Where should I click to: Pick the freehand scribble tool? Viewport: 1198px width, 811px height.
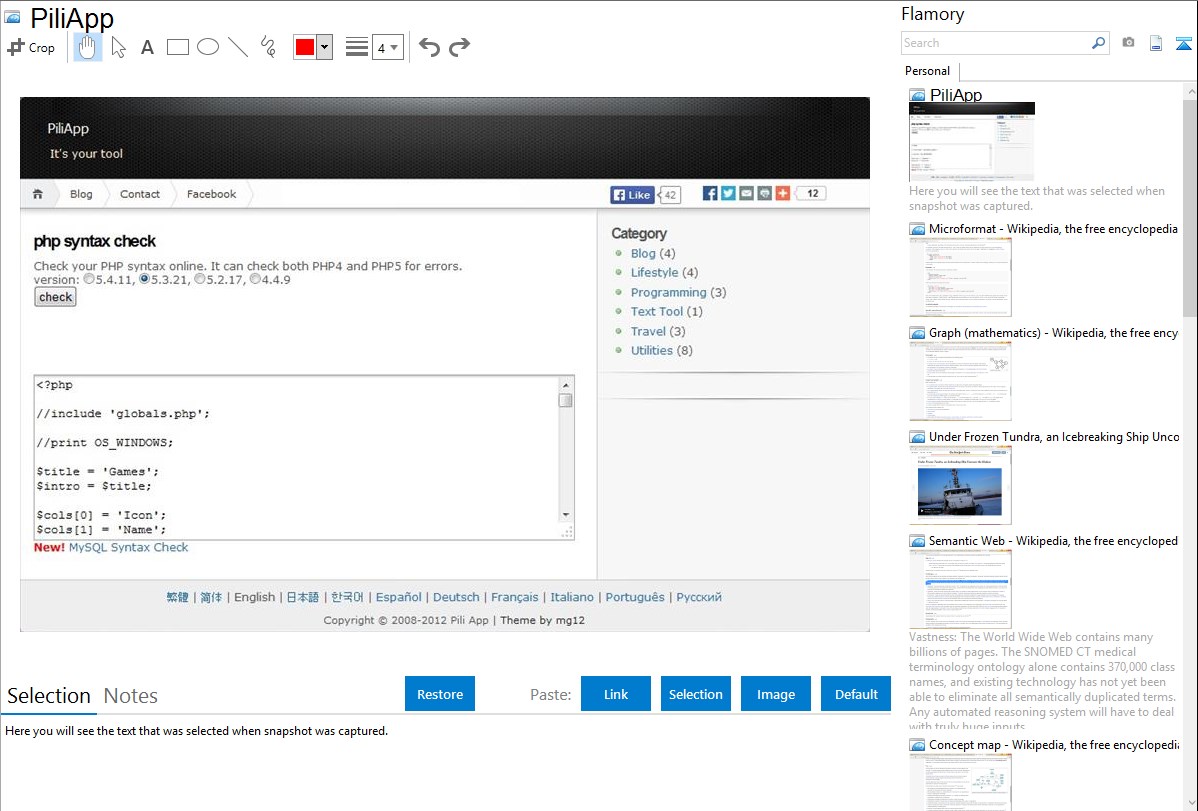268,47
